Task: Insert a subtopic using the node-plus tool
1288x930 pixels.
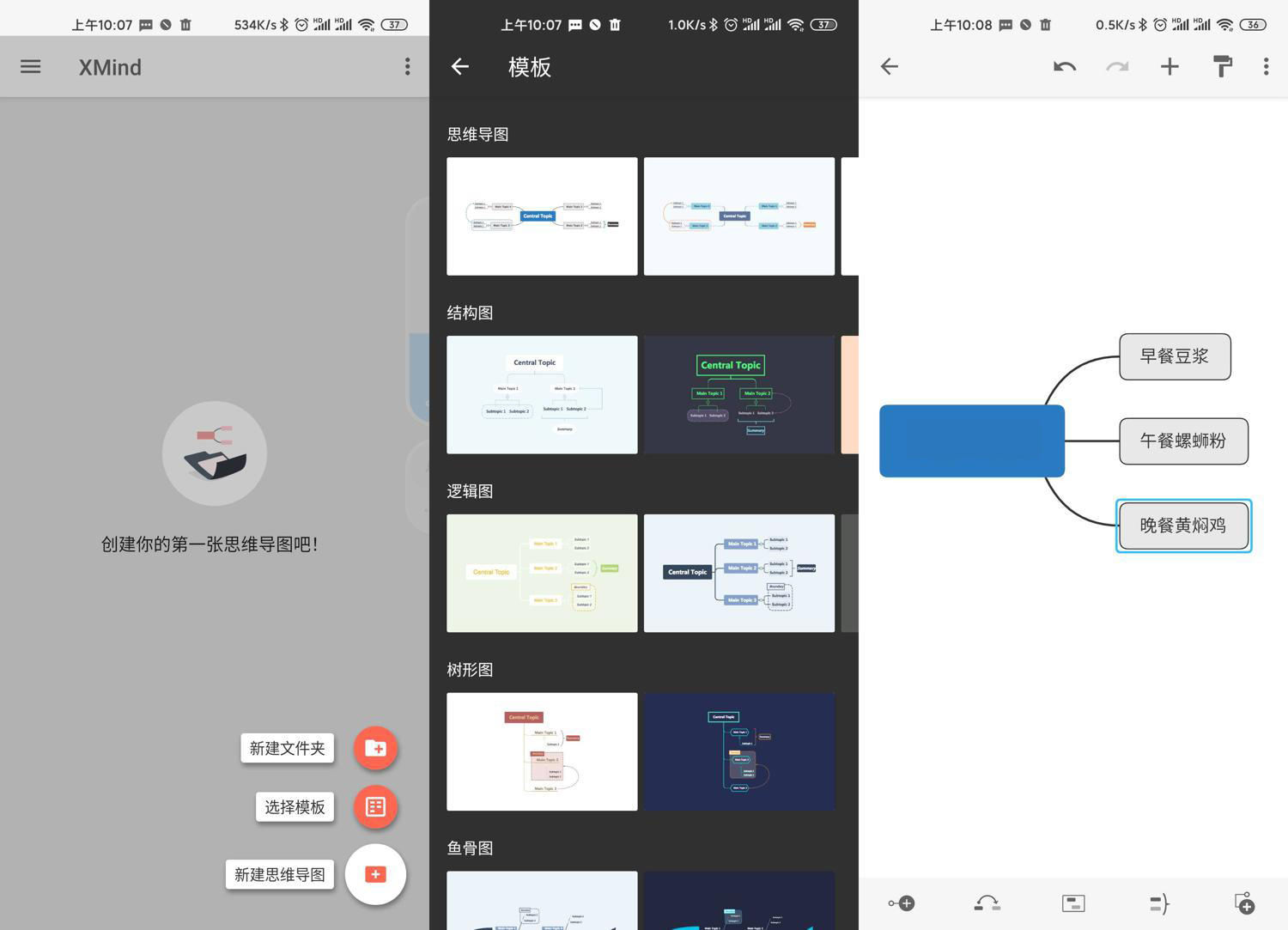Action: coord(902,903)
